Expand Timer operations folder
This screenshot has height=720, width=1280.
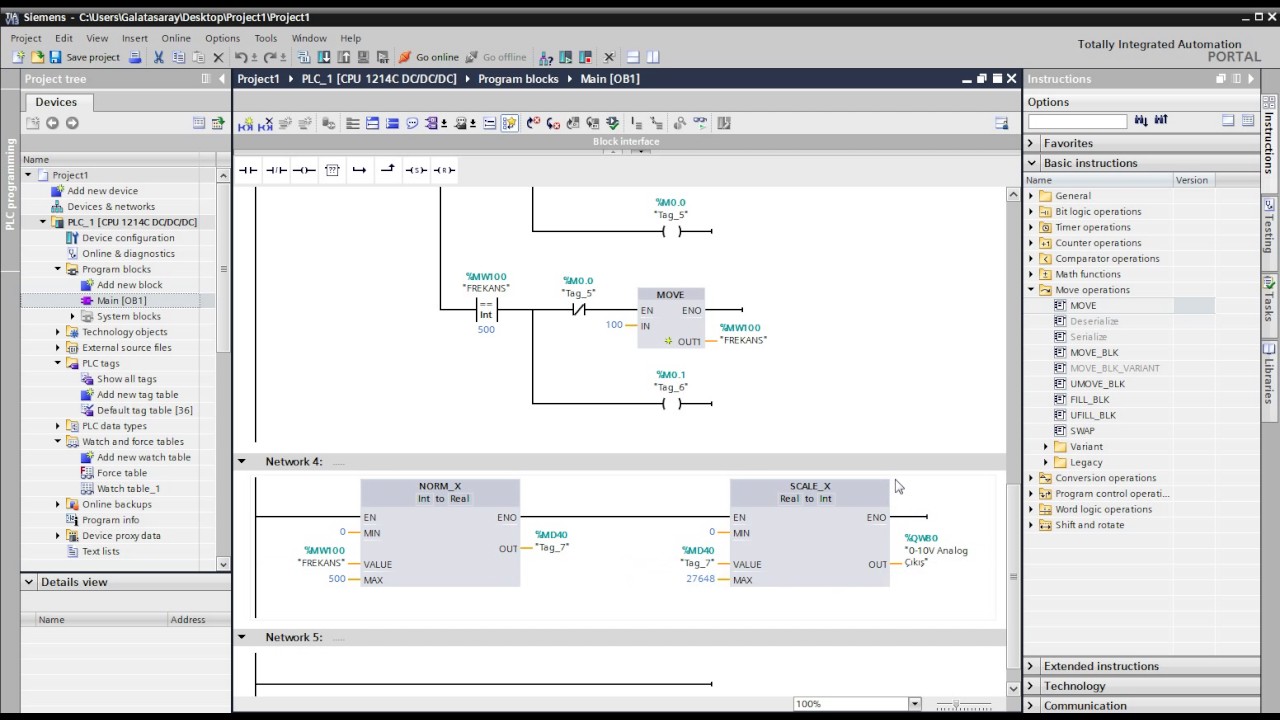tap(1031, 227)
